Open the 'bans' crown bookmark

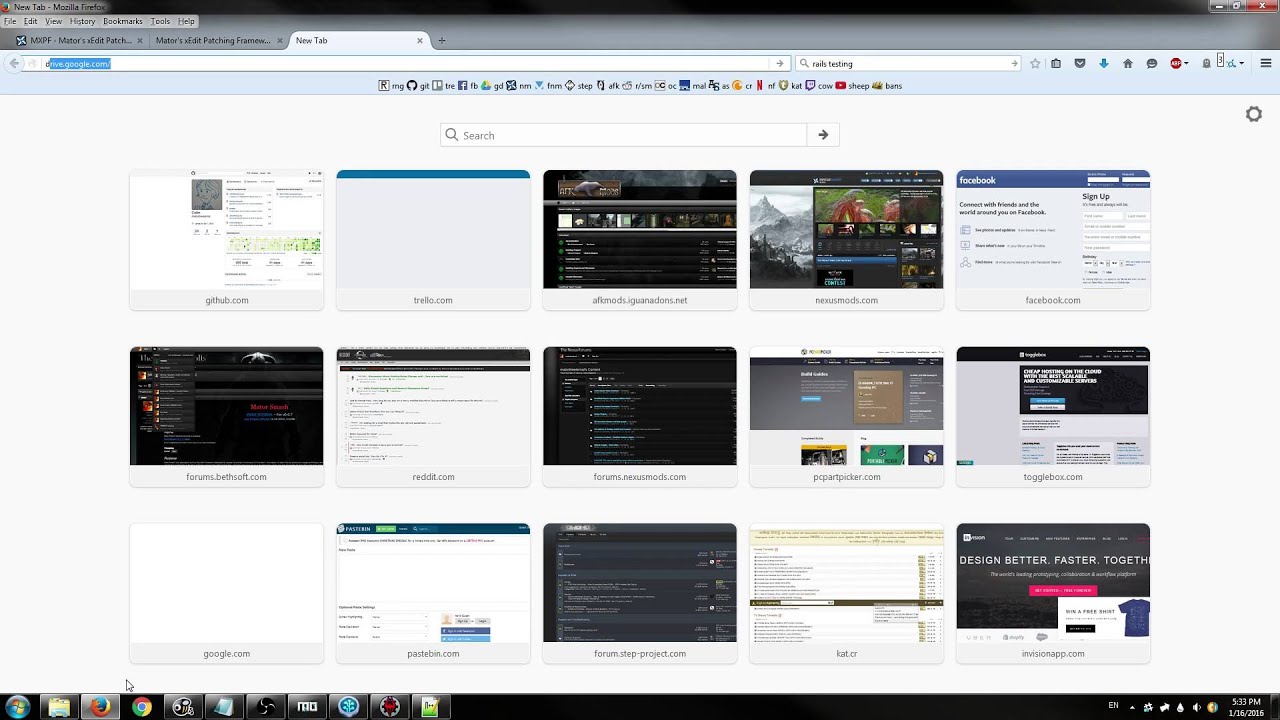tap(887, 86)
